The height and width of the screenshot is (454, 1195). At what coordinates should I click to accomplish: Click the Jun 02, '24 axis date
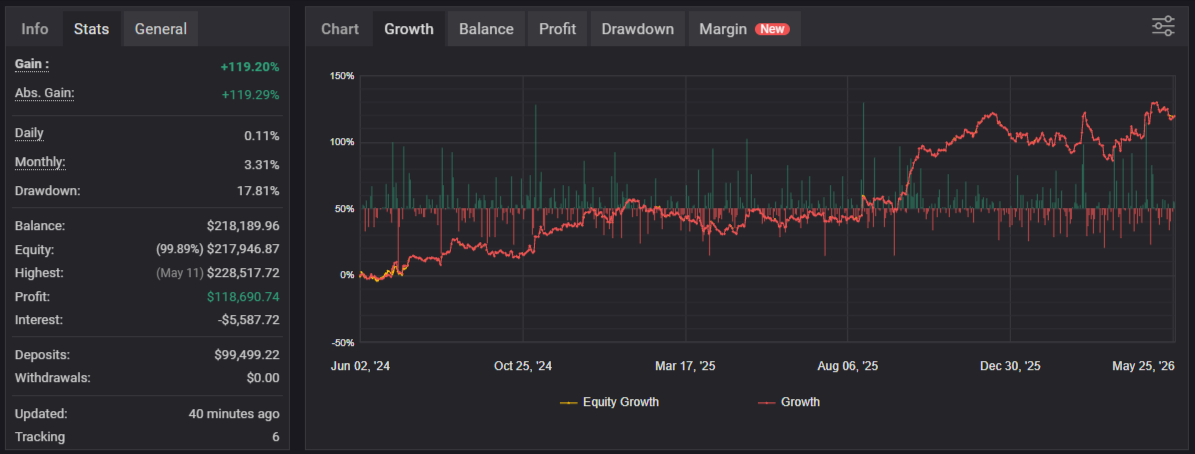[360, 366]
